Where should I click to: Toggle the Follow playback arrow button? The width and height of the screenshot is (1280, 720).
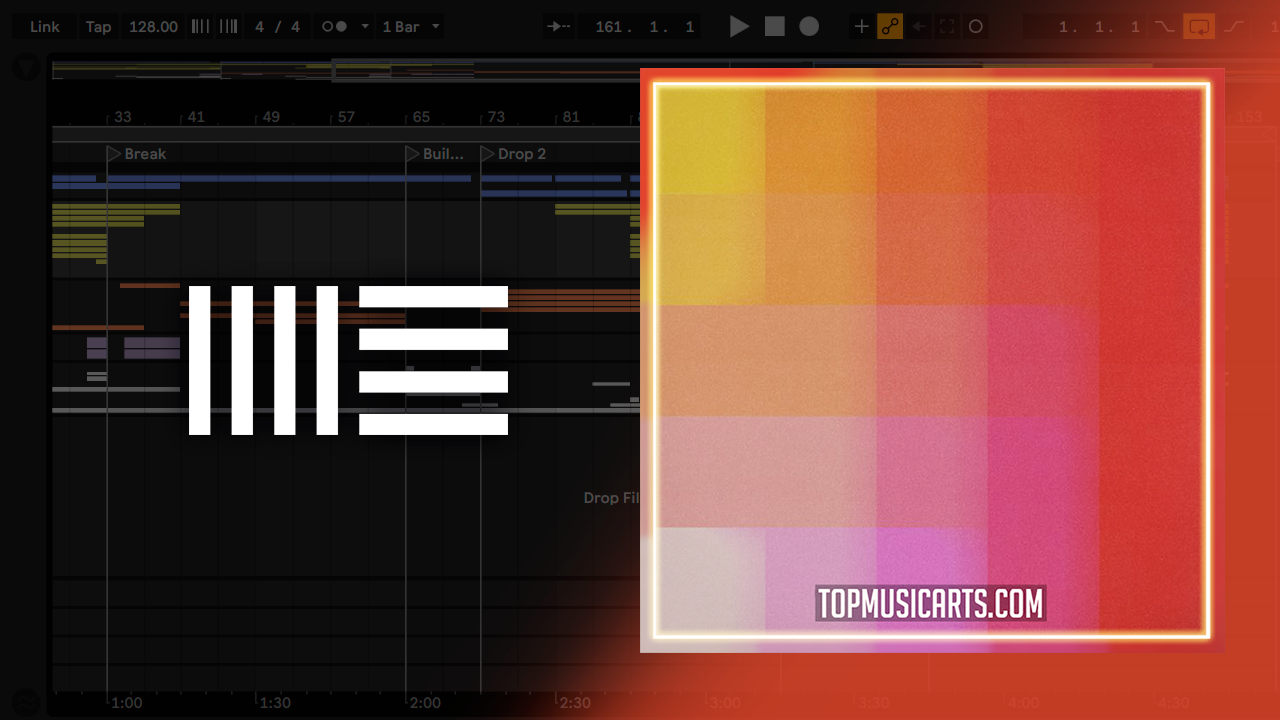point(560,27)
